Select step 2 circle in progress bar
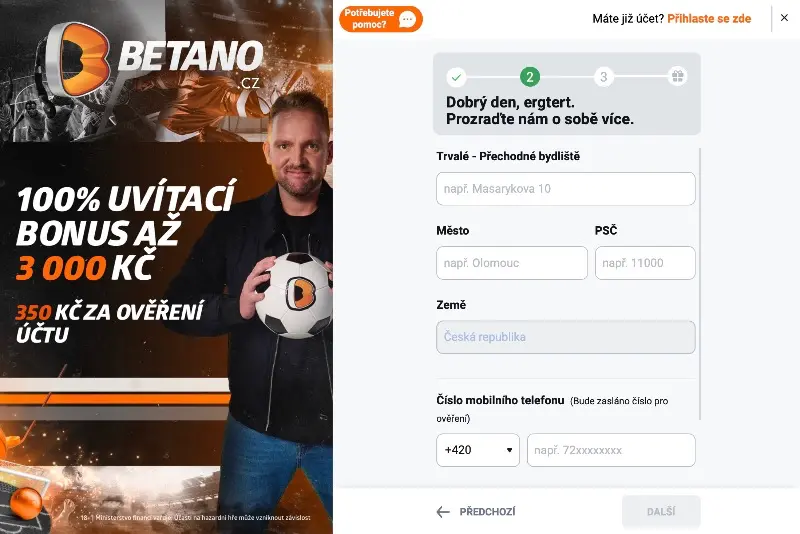The width and height of the screenshot is (800, 534). click(x=530, y=77)
